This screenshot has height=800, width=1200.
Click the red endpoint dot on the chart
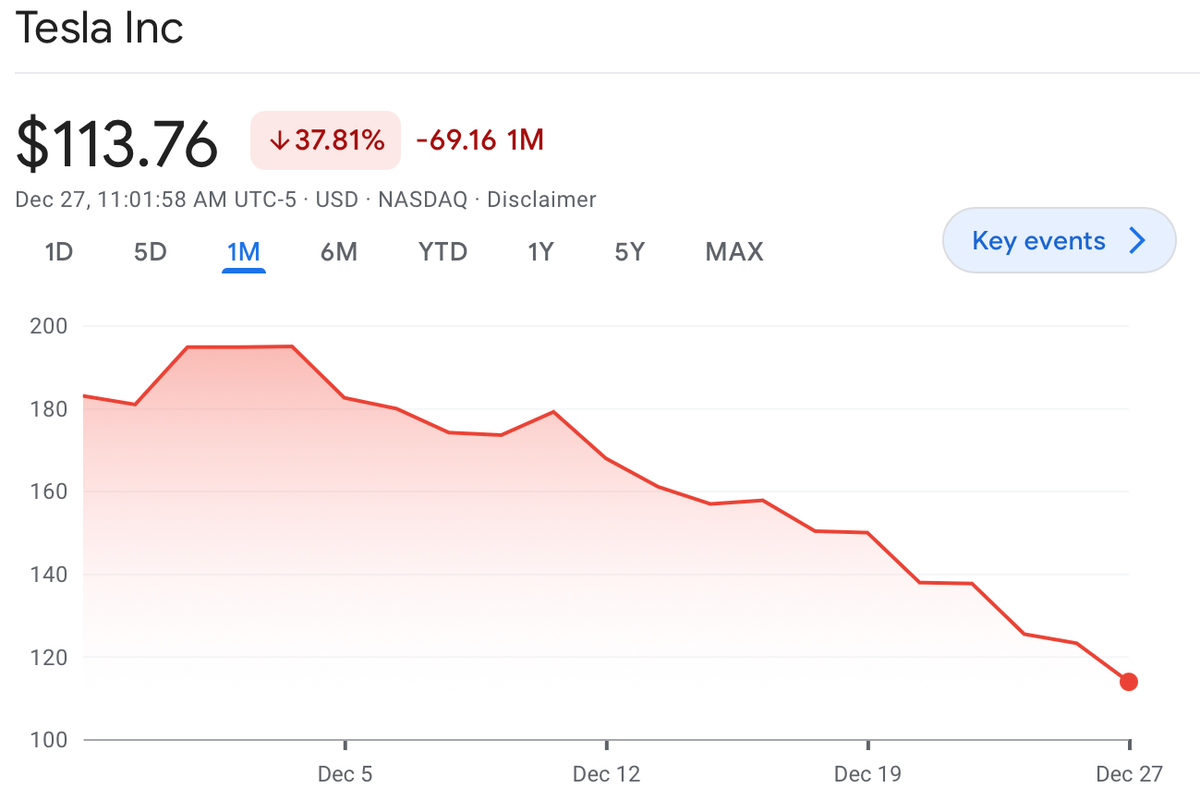point(1129,680)
